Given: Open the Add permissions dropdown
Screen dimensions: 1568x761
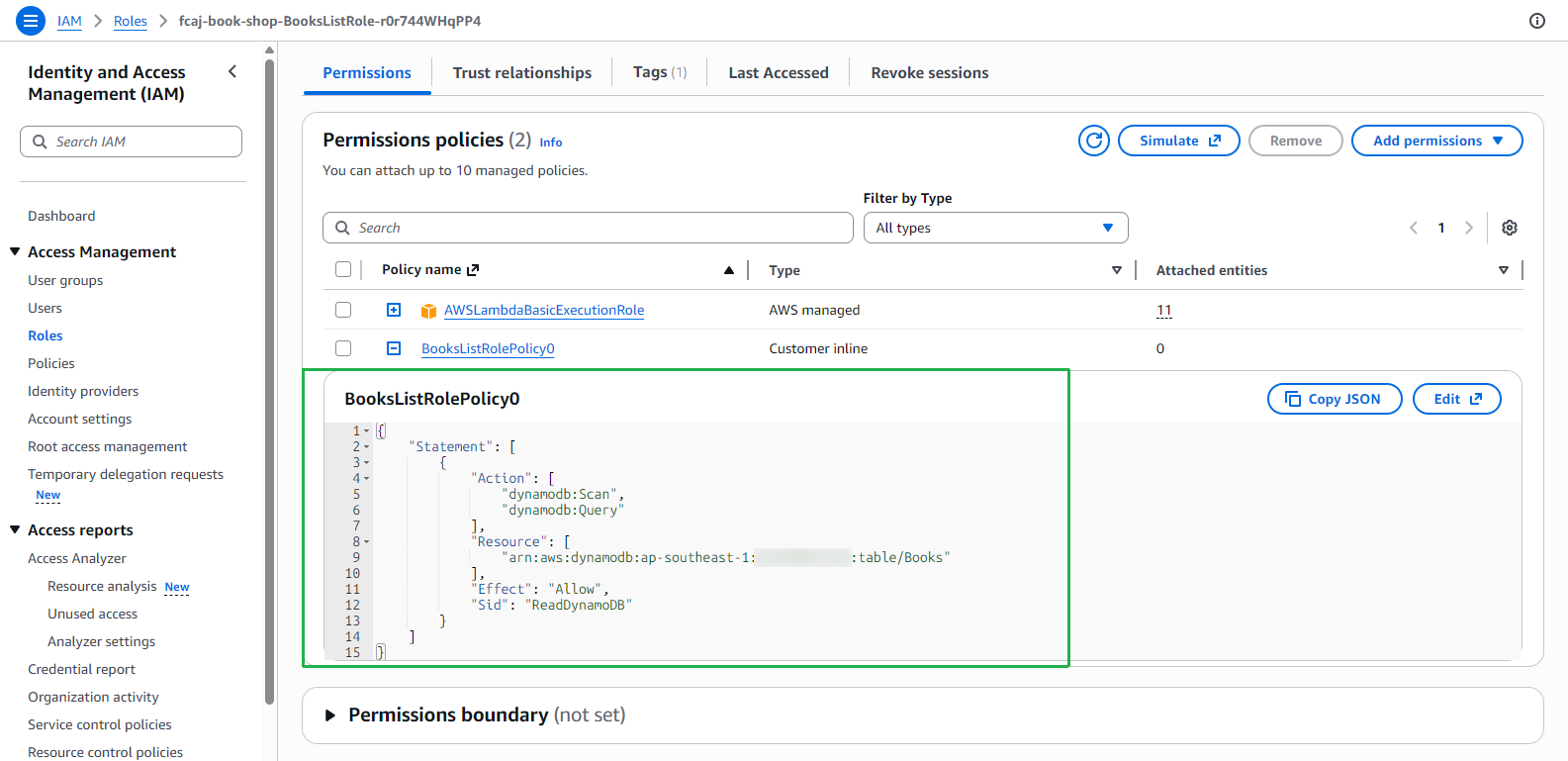Looking at the screenshot, I should 1437,141.
